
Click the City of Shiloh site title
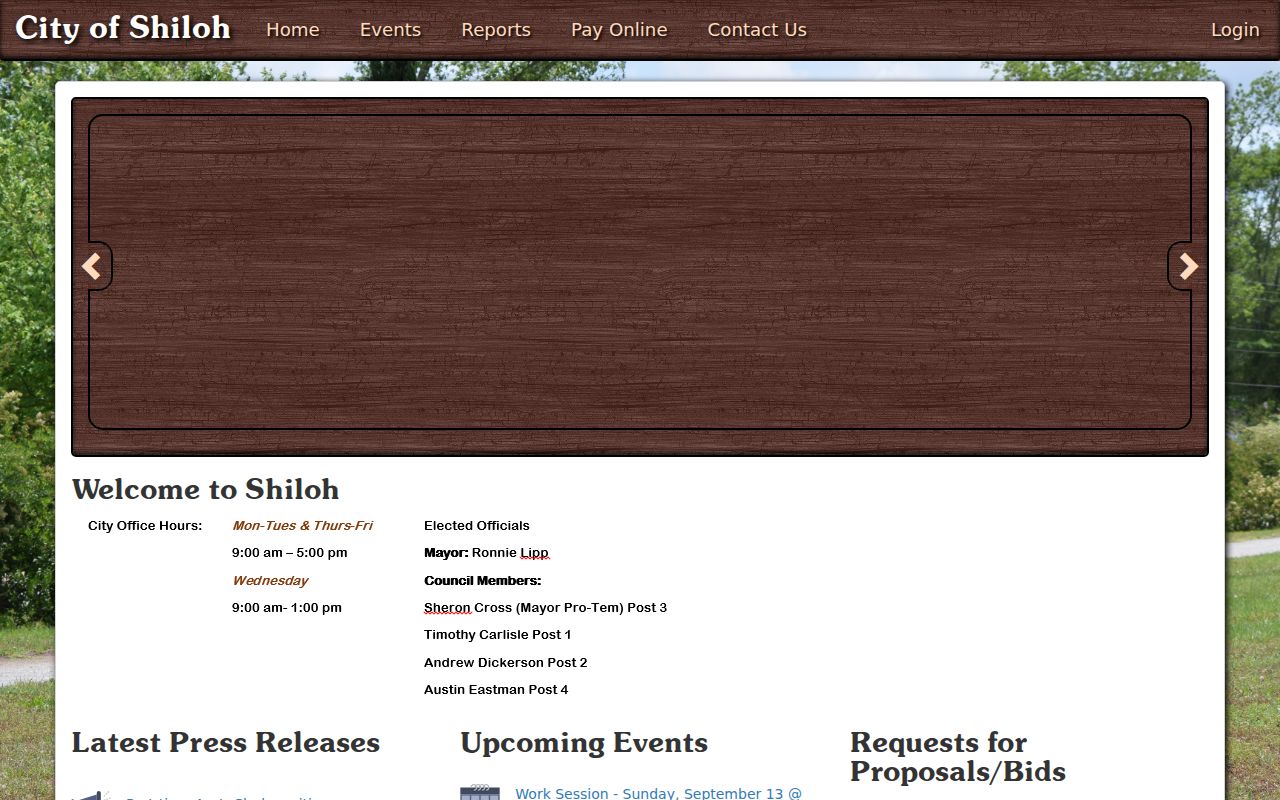(x=123, y=28)
